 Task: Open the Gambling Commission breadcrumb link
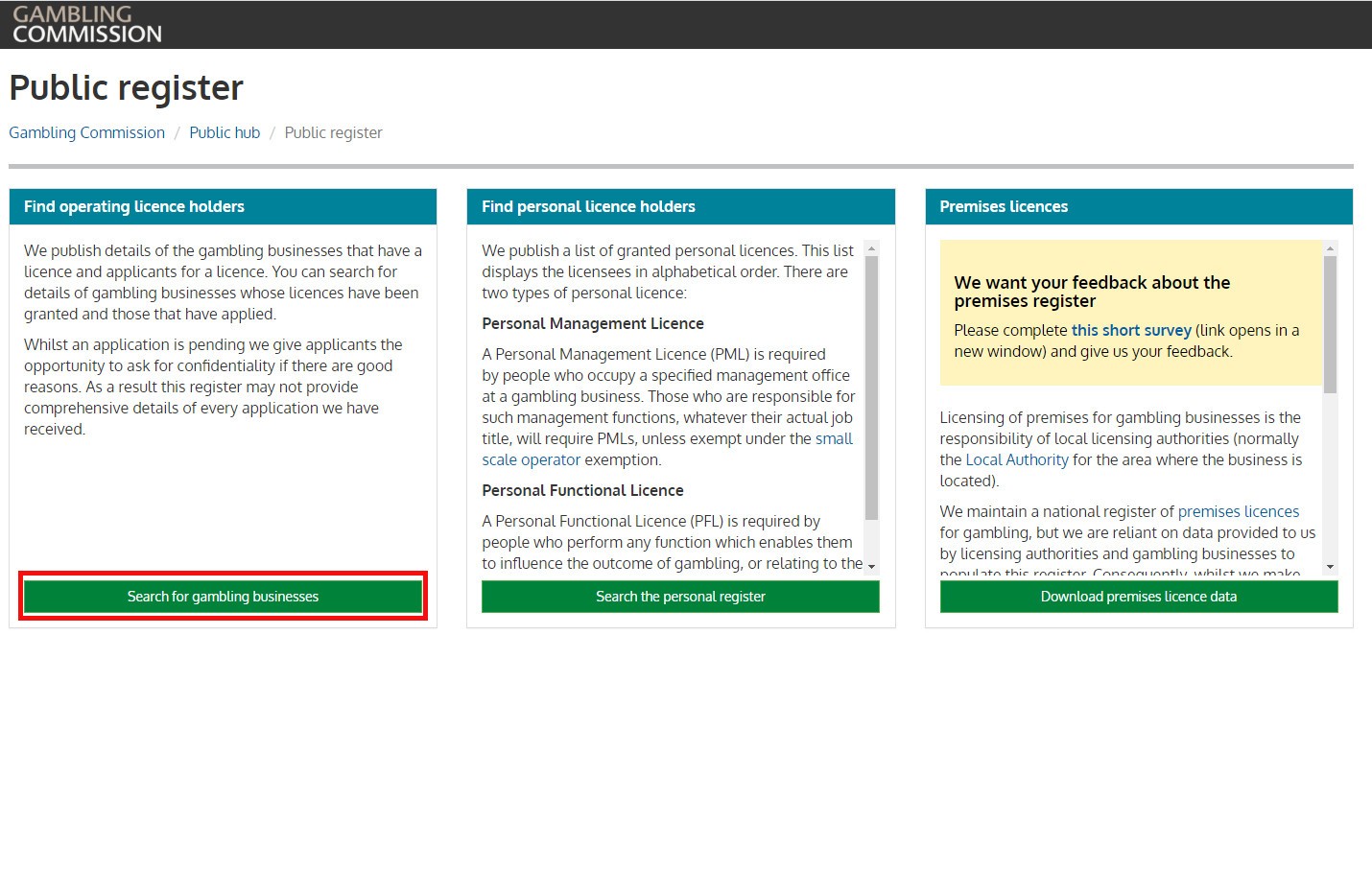point(86,132)
